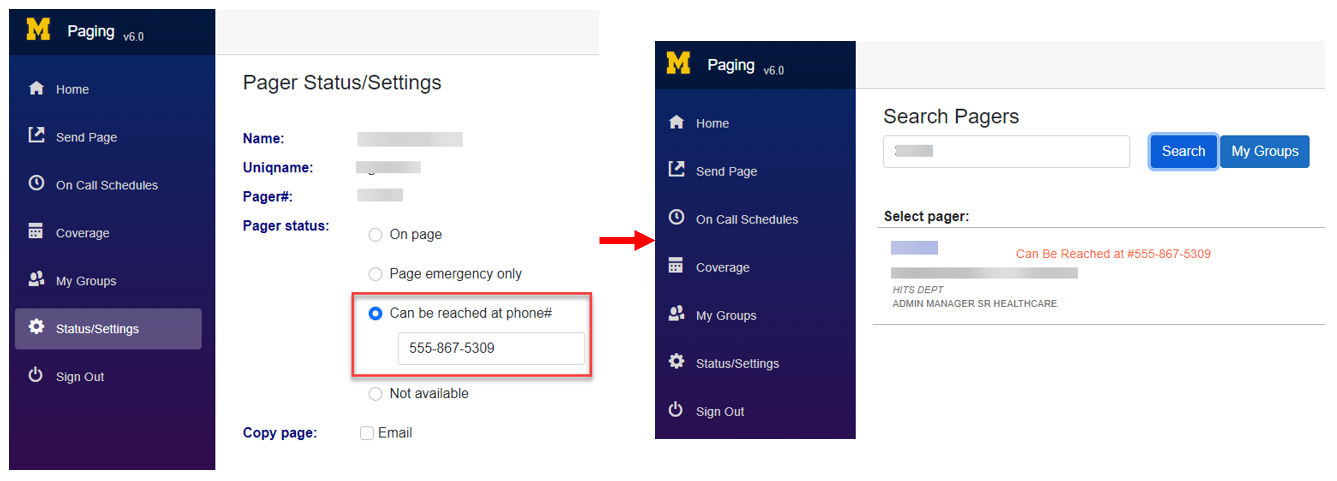Click the Search Pagers text box

click(1006, 152)
